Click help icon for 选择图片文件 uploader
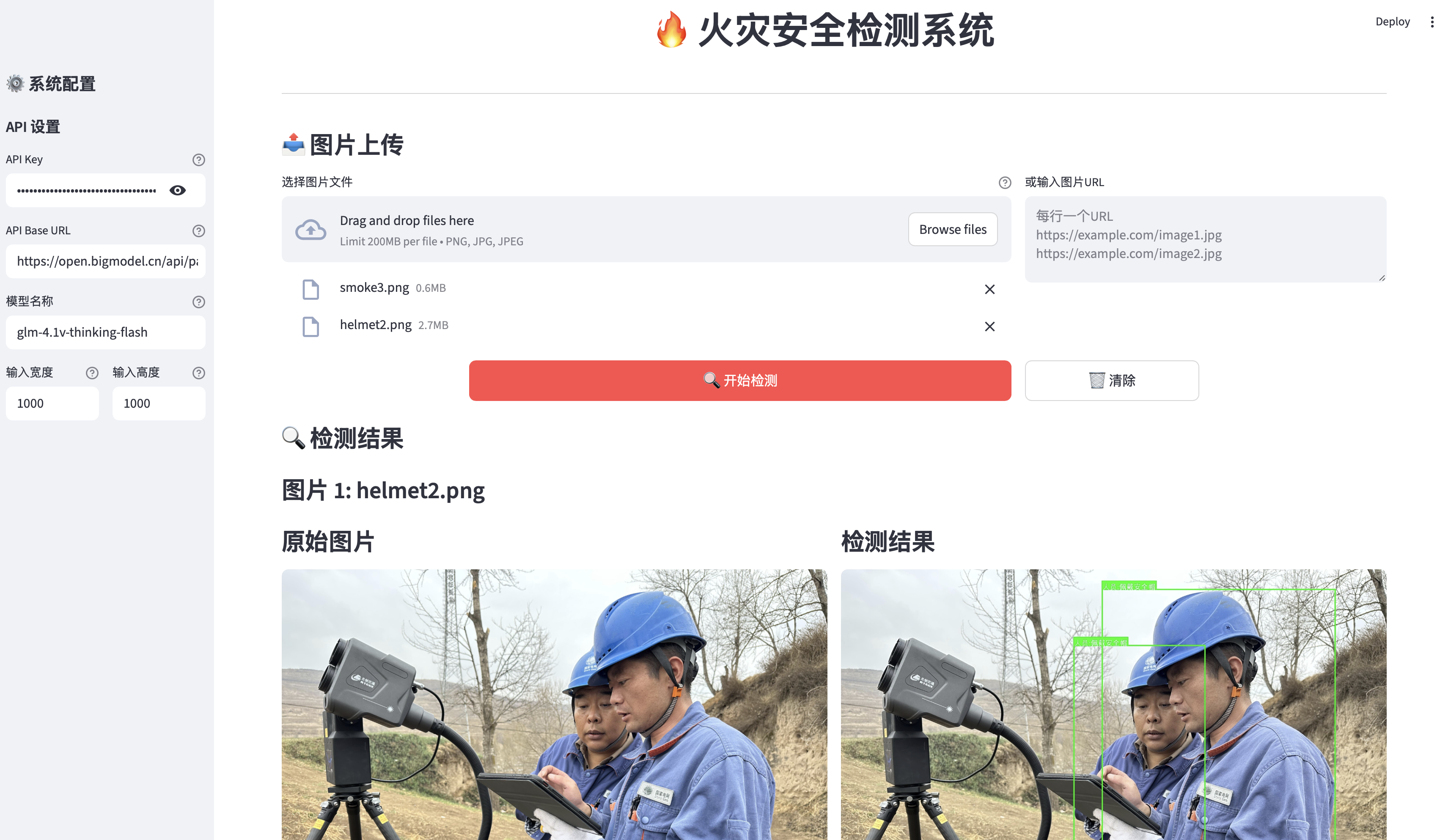 click(1004, 183)
